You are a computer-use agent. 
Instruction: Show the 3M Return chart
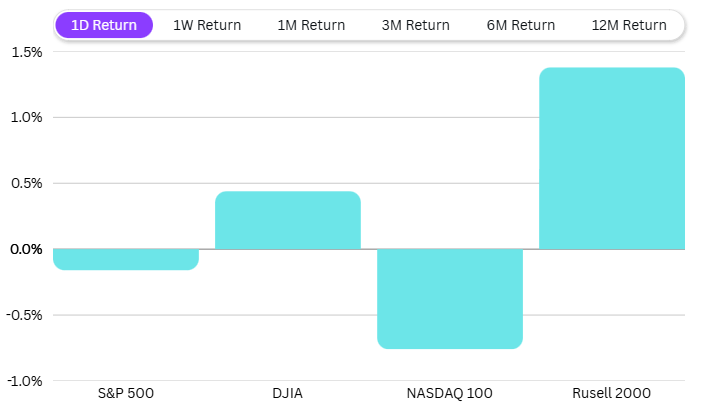coord(415,25)
